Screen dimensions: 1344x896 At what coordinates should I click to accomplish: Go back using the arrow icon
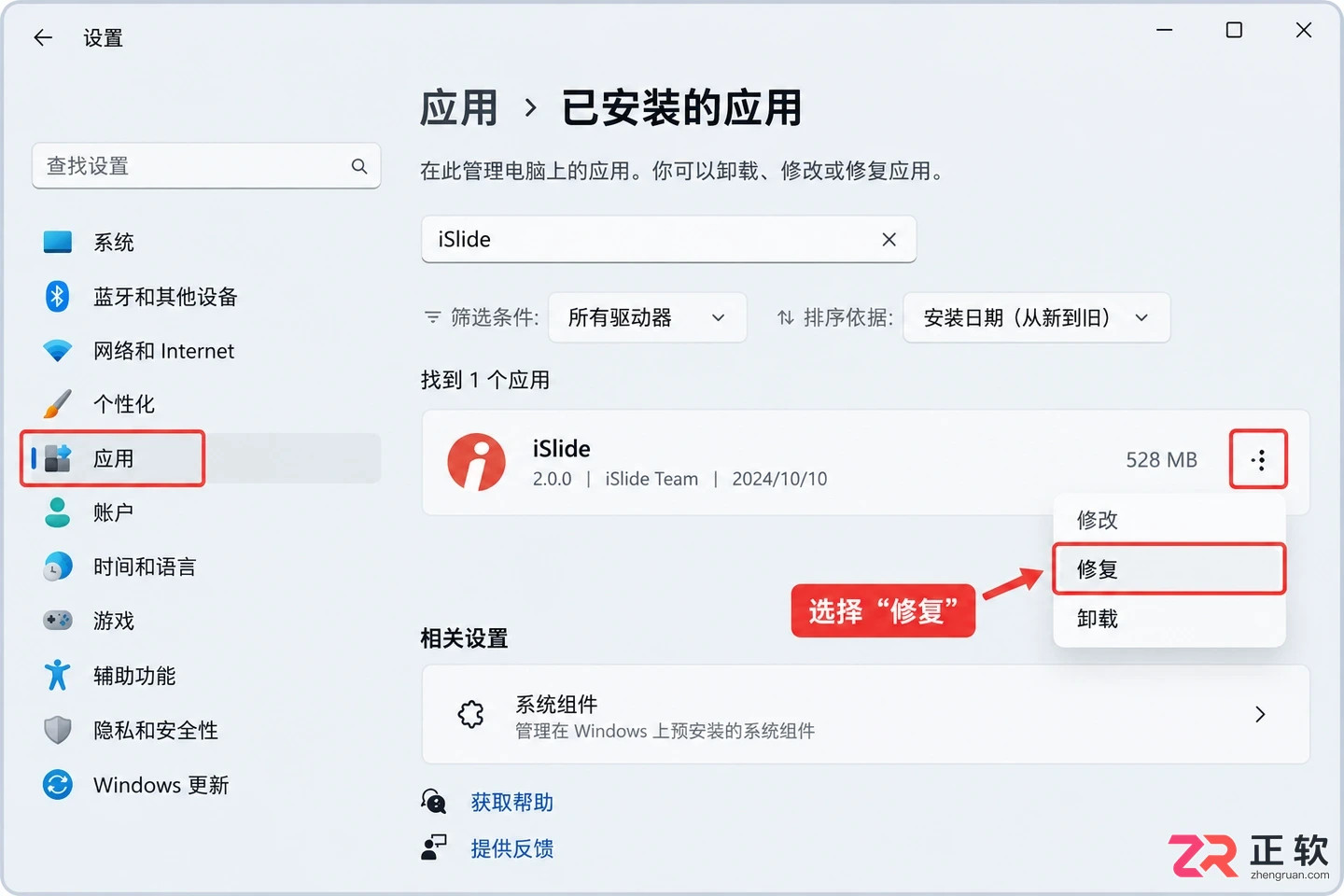pyautogui.click(x=43, y=37)
